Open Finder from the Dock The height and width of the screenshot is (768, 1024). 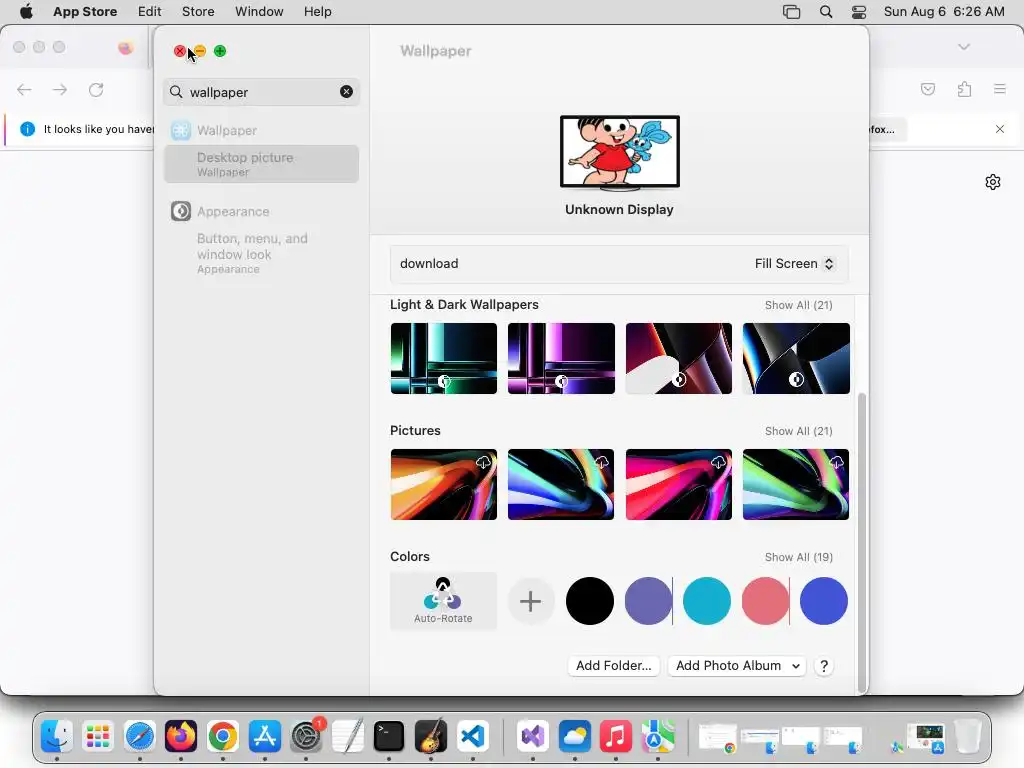pos(57,737)
